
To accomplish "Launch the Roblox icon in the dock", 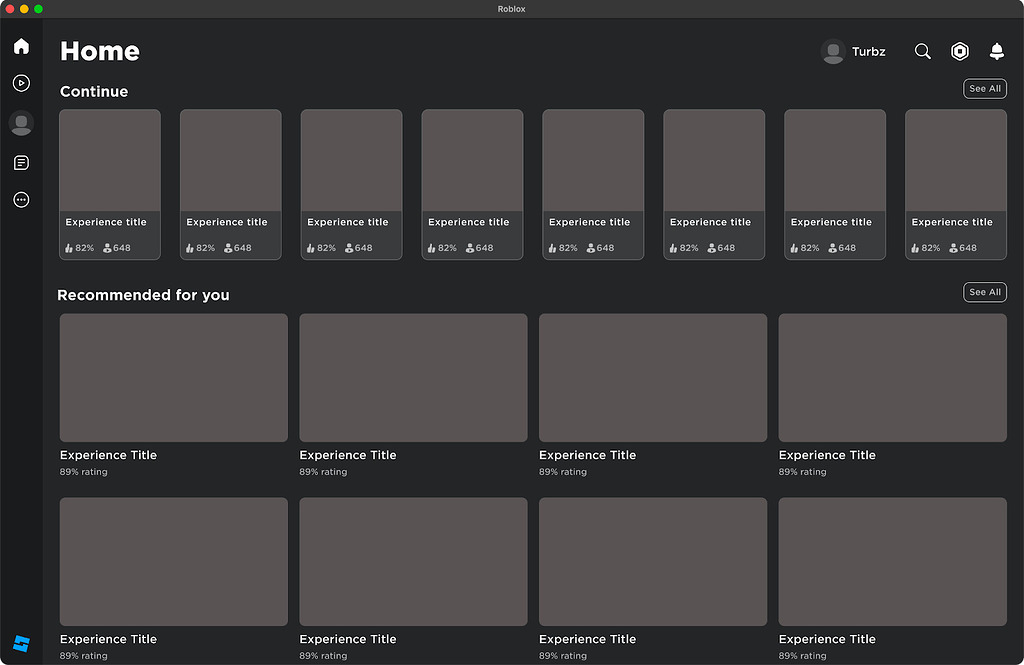I will 21,643.
